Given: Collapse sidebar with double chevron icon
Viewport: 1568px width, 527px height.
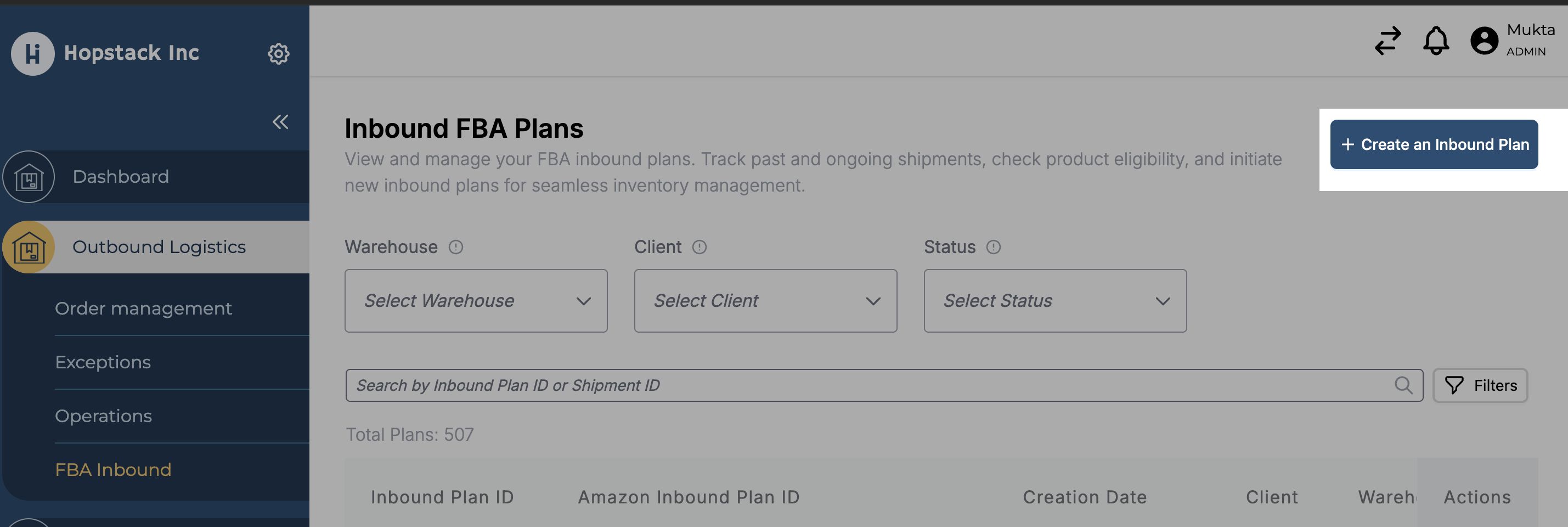Looking at the screenshot, I should pos(280,122).
